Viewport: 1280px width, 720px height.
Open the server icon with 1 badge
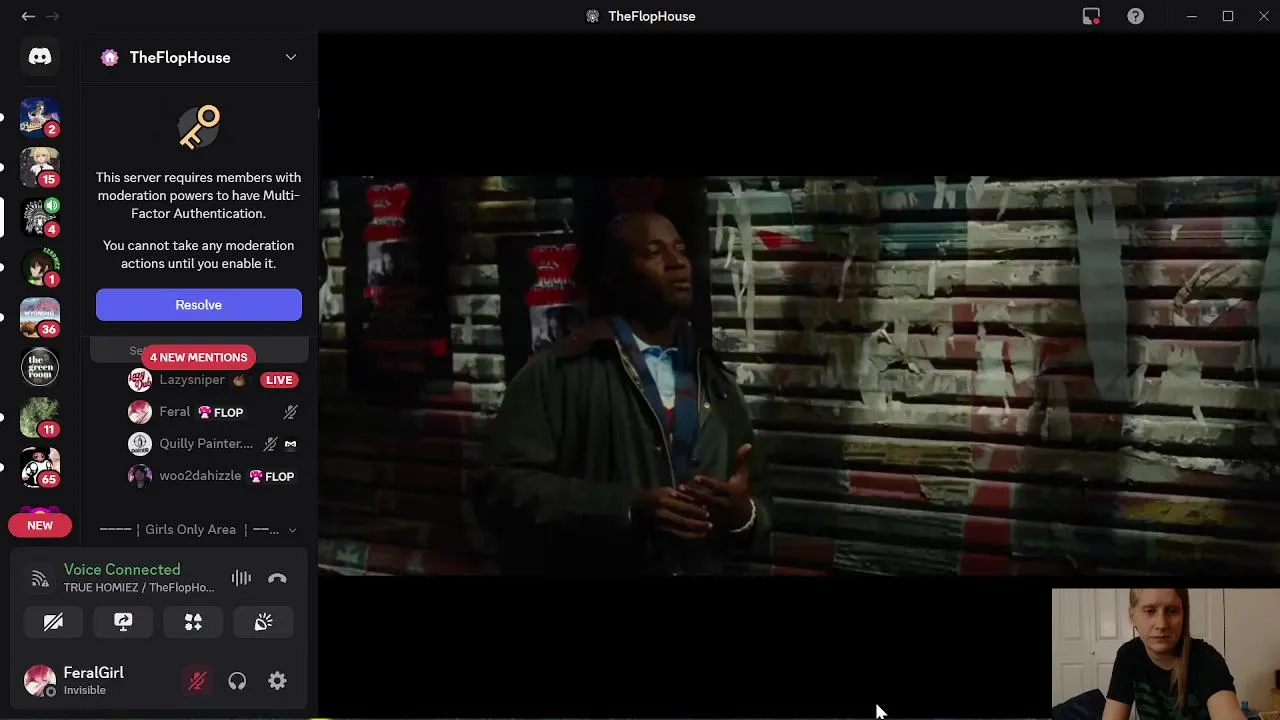click(x=40, y=267)
